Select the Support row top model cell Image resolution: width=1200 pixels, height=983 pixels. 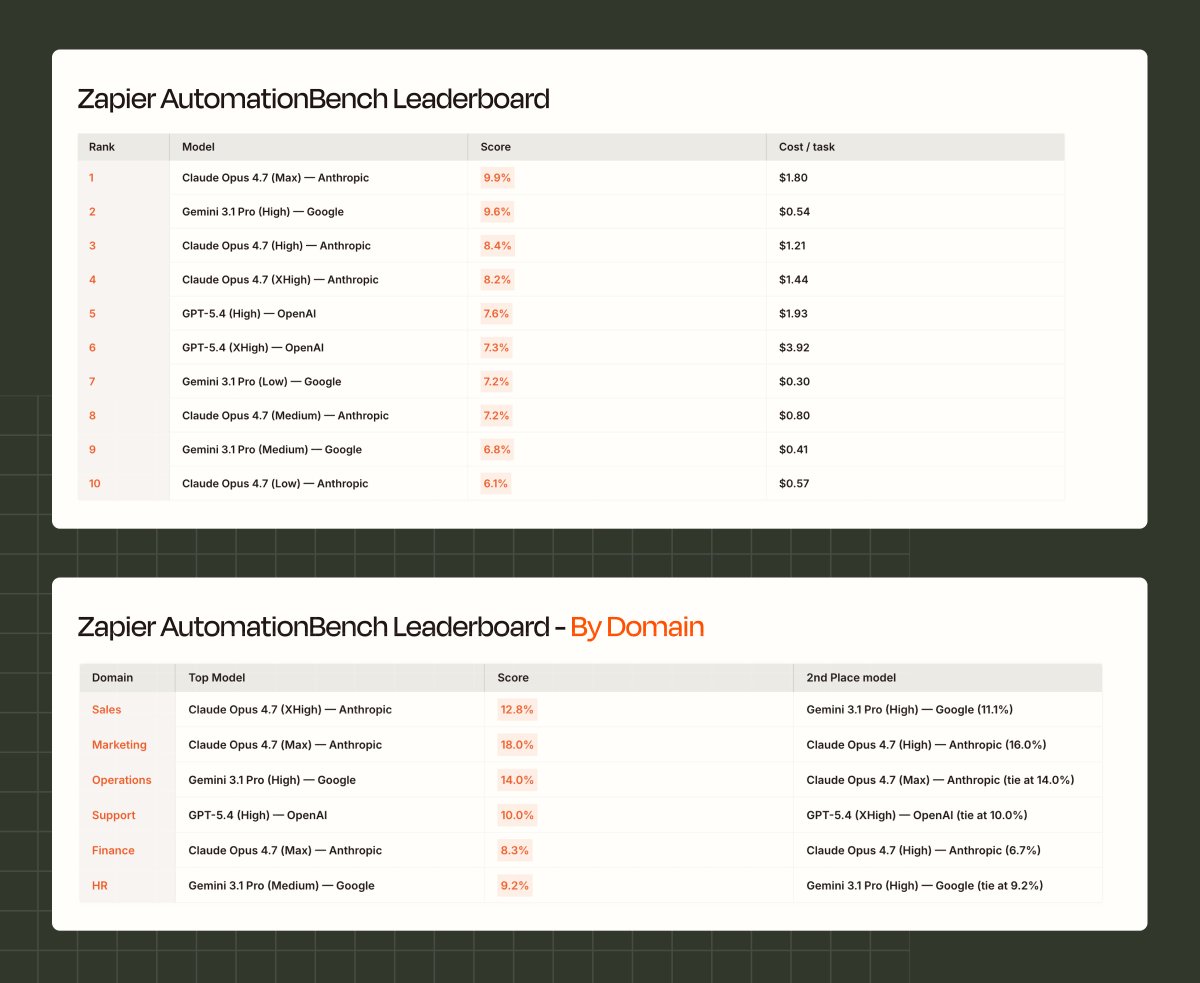tap(330, 815)
